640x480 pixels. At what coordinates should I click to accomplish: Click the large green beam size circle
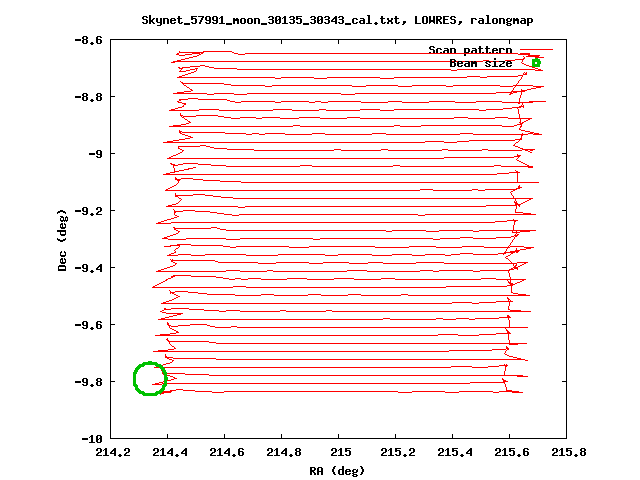coord(150,378)
